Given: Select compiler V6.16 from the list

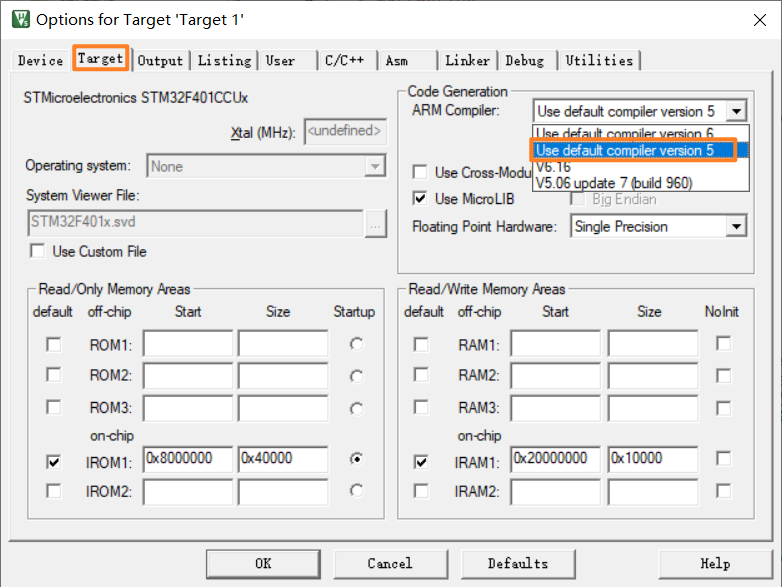Looking at the screenshot, I should pos(641,167).
